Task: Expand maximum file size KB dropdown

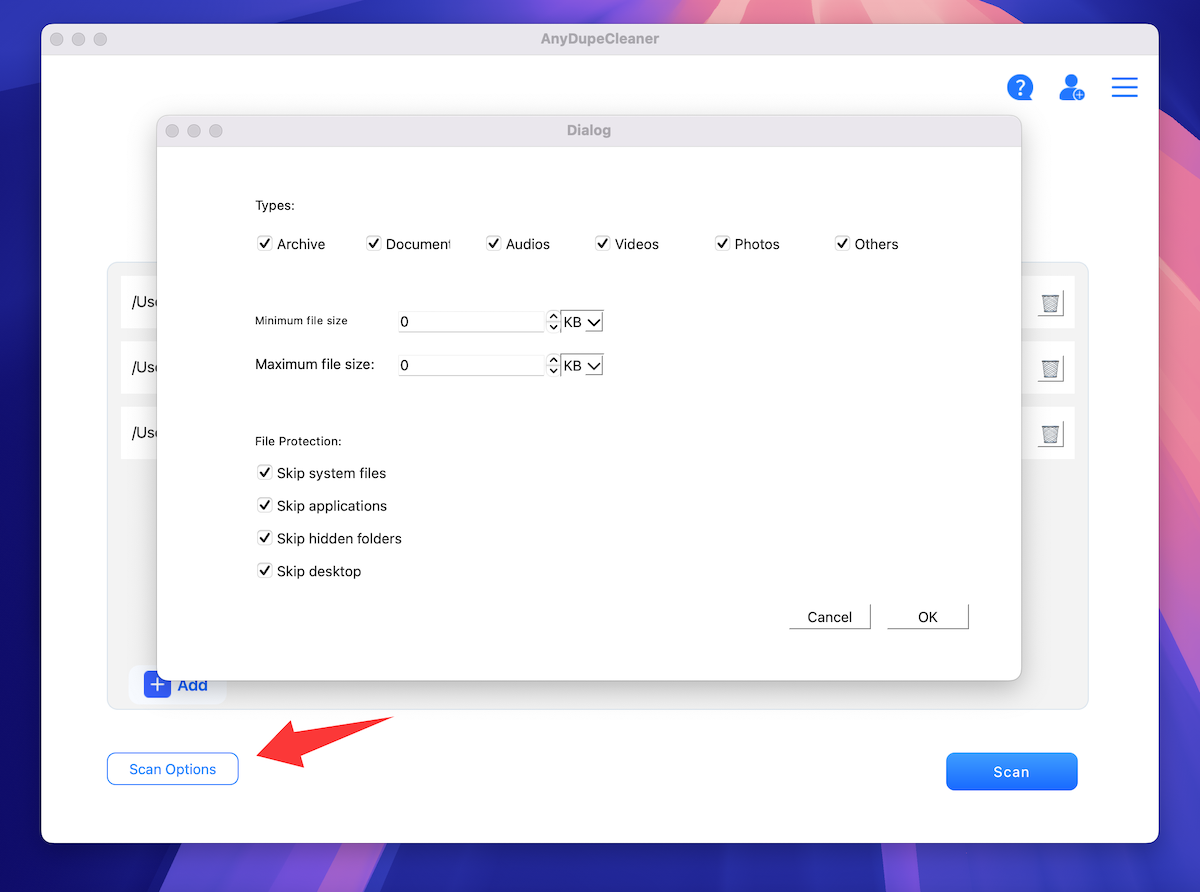Action: [582, 366]
